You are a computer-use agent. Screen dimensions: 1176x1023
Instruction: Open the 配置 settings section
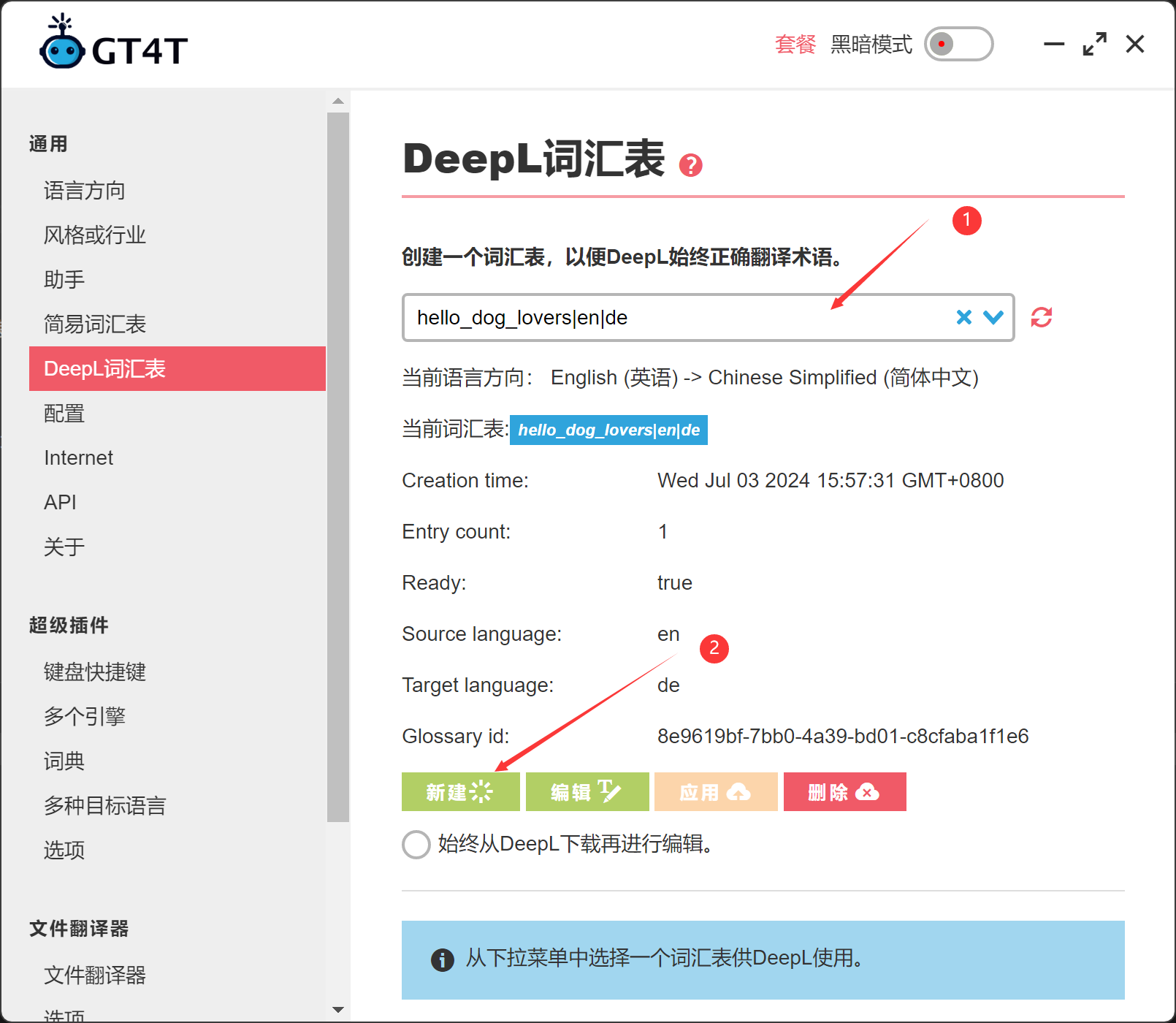click(x=64, y=413)
